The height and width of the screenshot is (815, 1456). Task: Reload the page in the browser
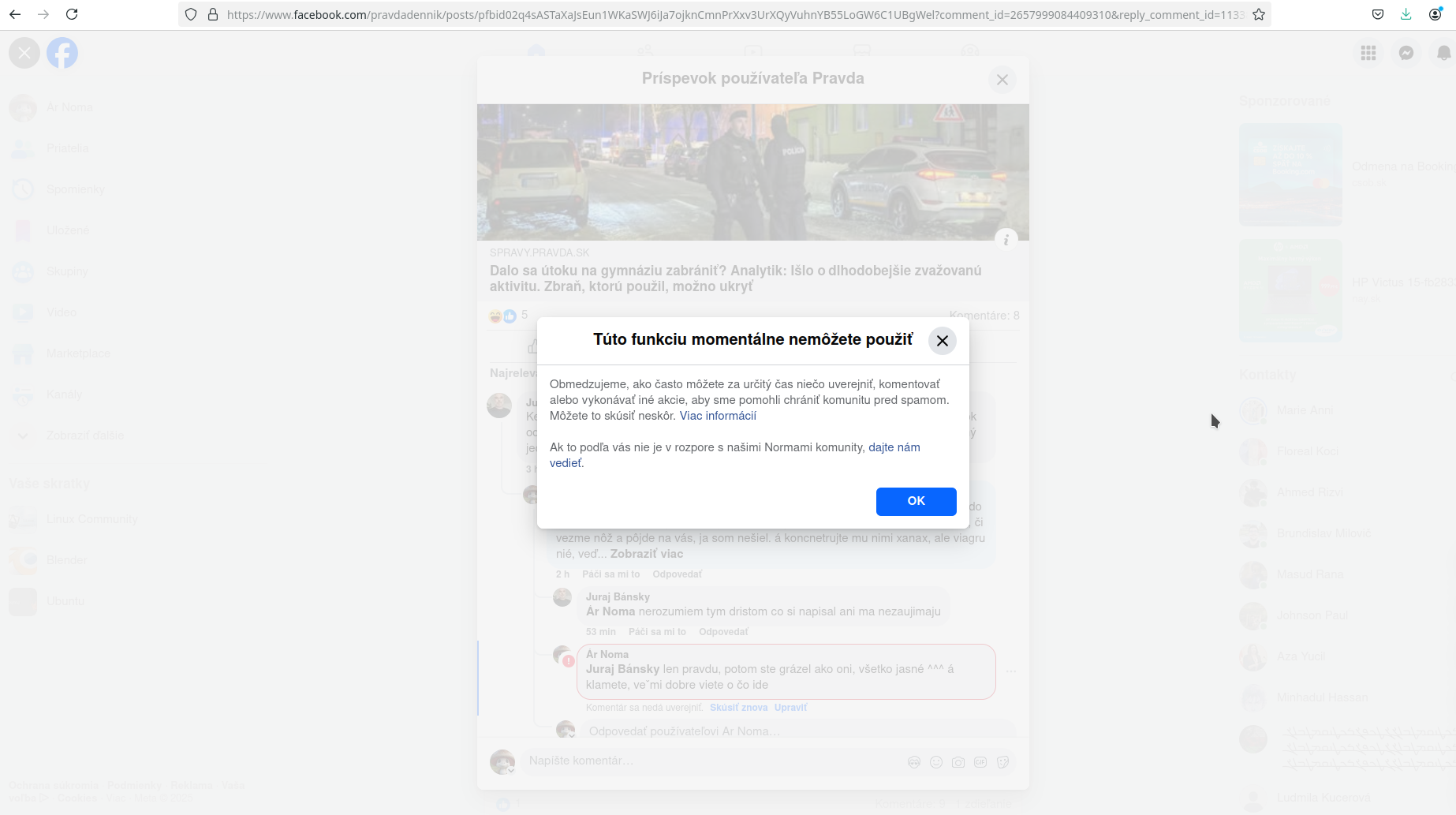coord(72,14)
